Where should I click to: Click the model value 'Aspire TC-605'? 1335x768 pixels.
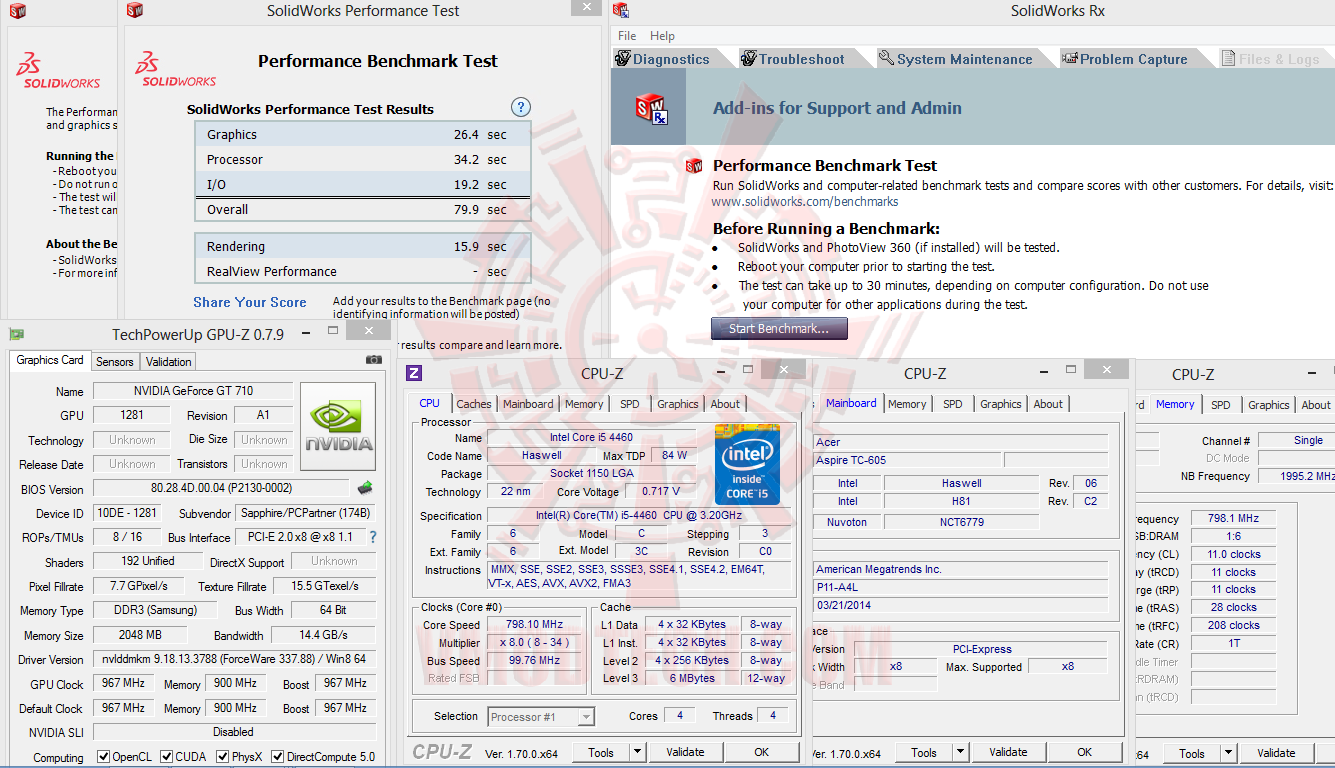click(x=905, y=460)
